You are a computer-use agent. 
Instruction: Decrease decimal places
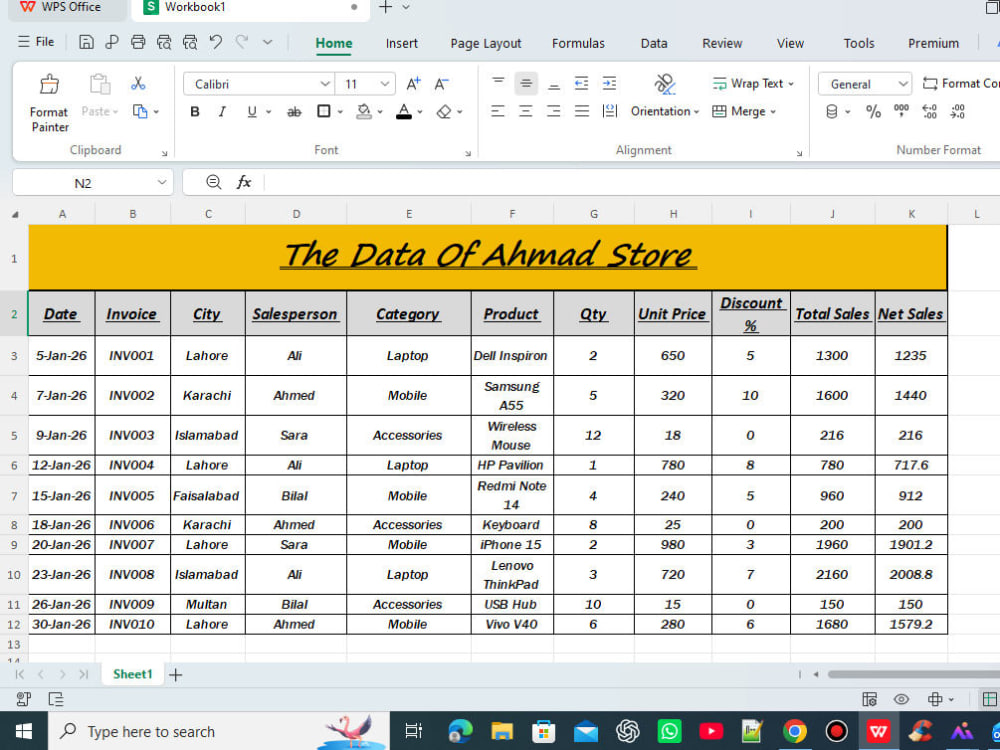(958, 112)
